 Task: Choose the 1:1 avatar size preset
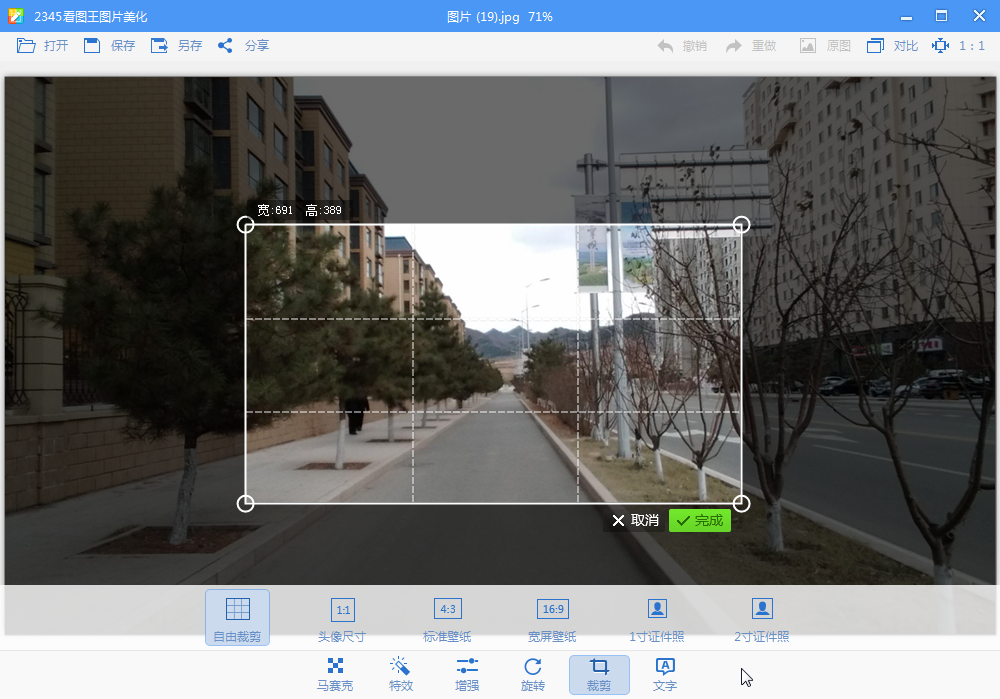click(x=342, y=617)
